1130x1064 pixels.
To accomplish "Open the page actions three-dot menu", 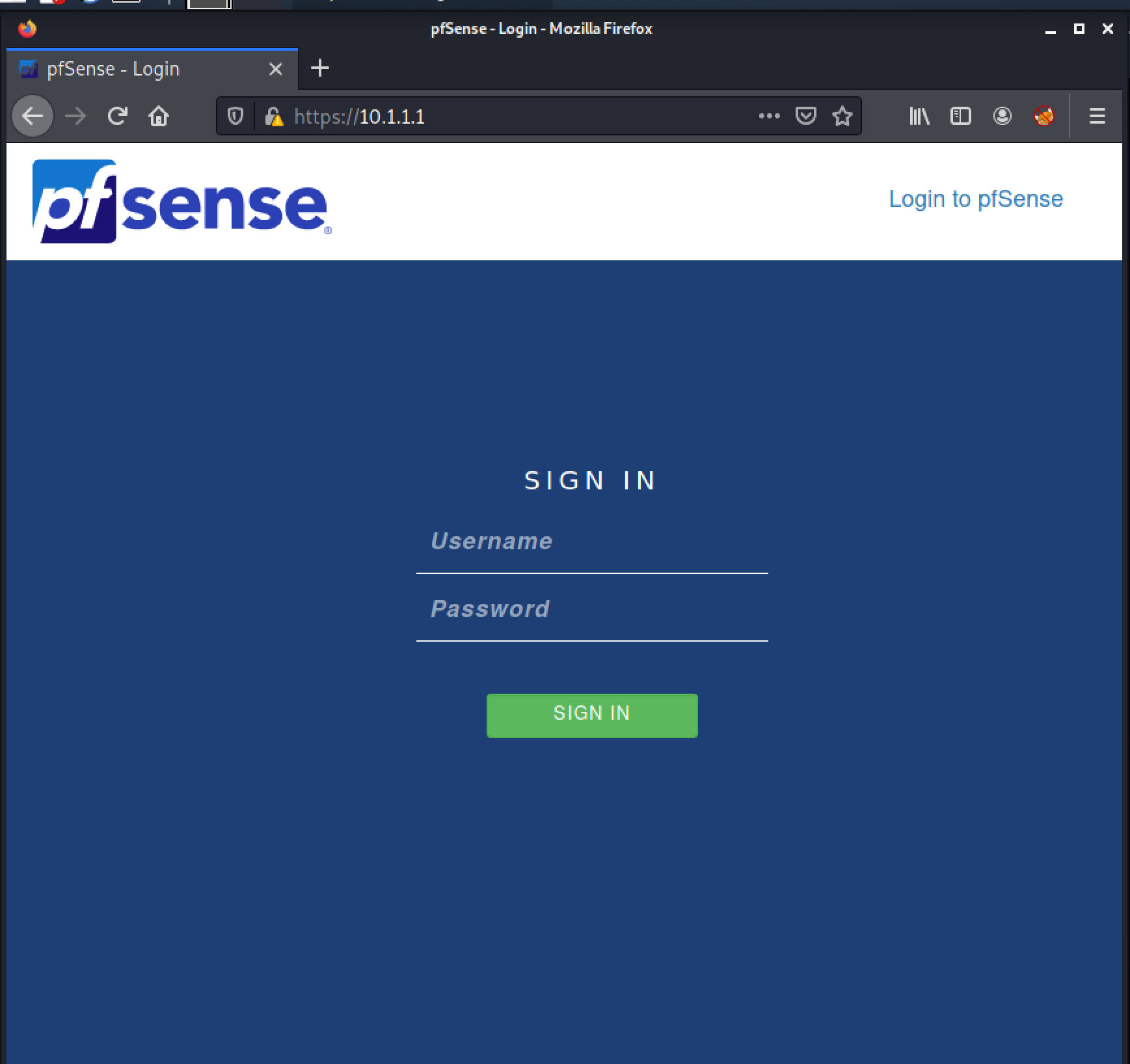I will [x=769, y=116].
